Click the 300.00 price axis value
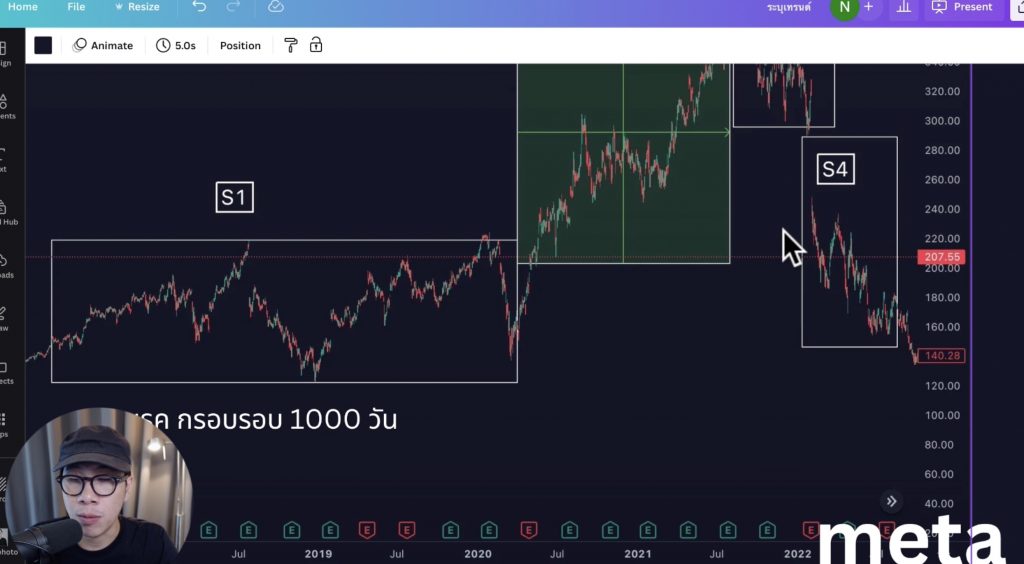Image resolution: width=1024 pixels, height=564 pixels. 942,121
